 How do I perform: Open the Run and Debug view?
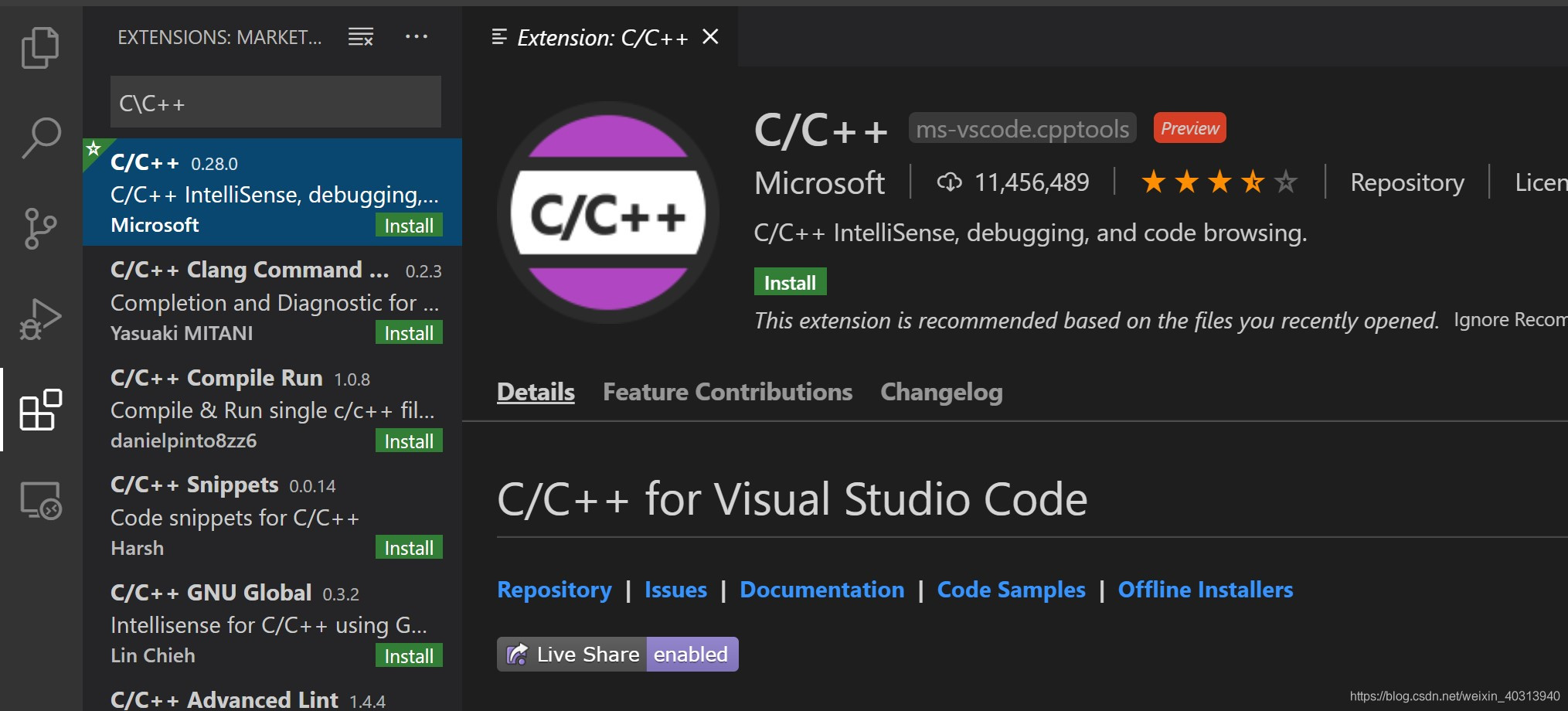(x=40, y=319)
